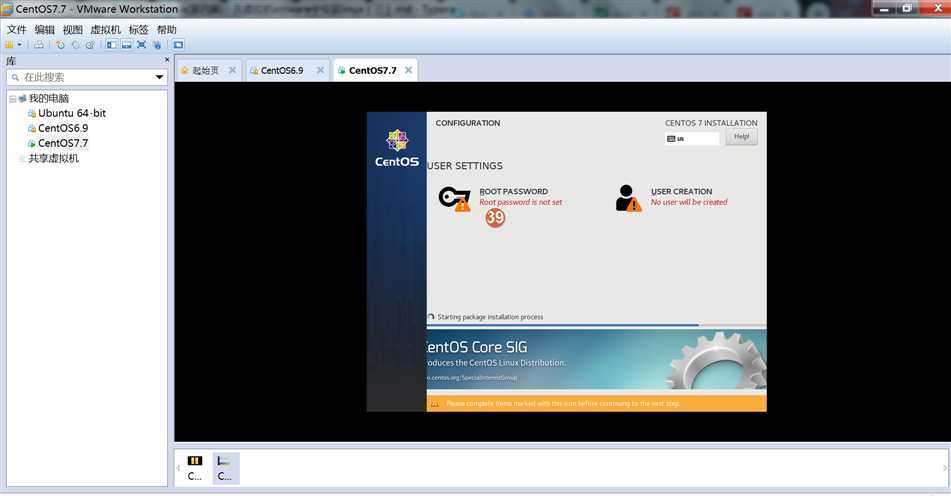Image resolution: width=951 pixels, height=496 pixels.
Task: Close the CentOS7.7 tab
Action: tap(408, 70)
